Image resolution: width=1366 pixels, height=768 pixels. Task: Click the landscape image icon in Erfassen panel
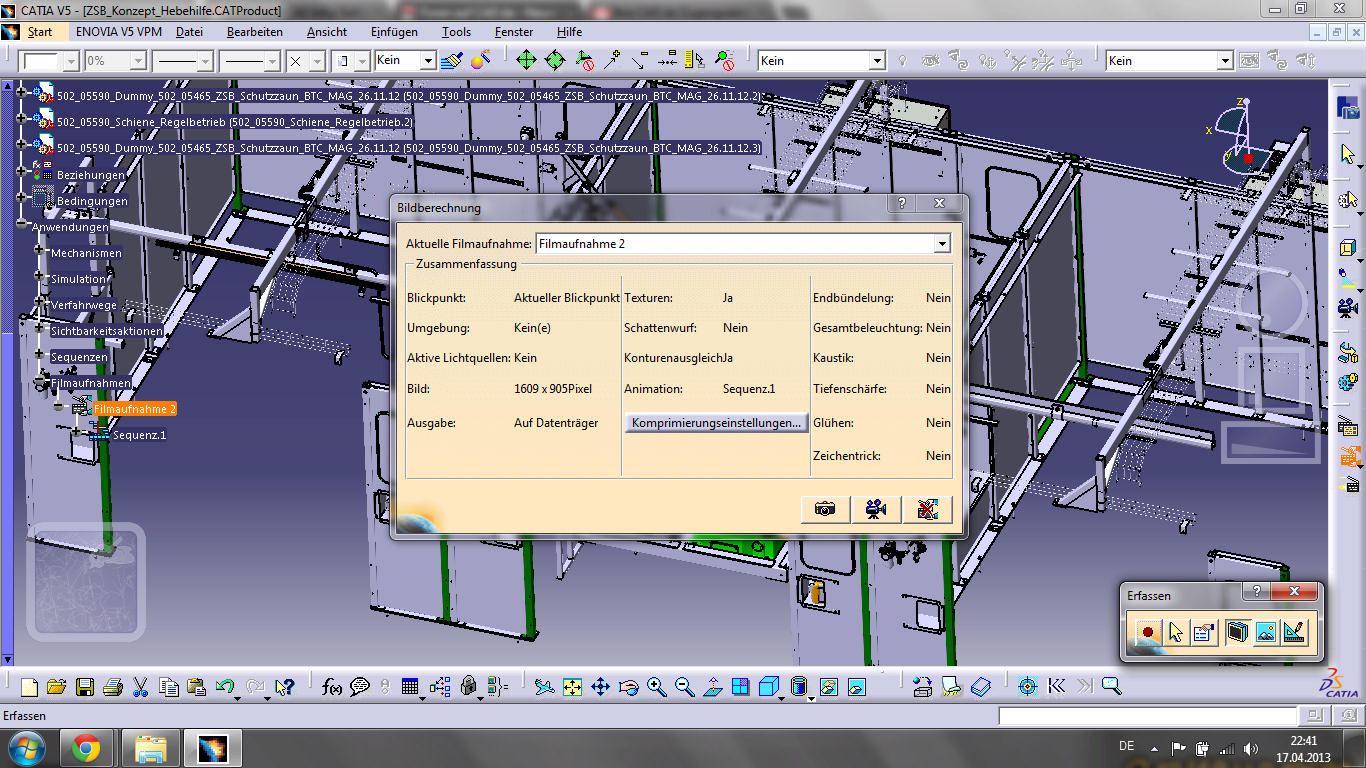1266,632
